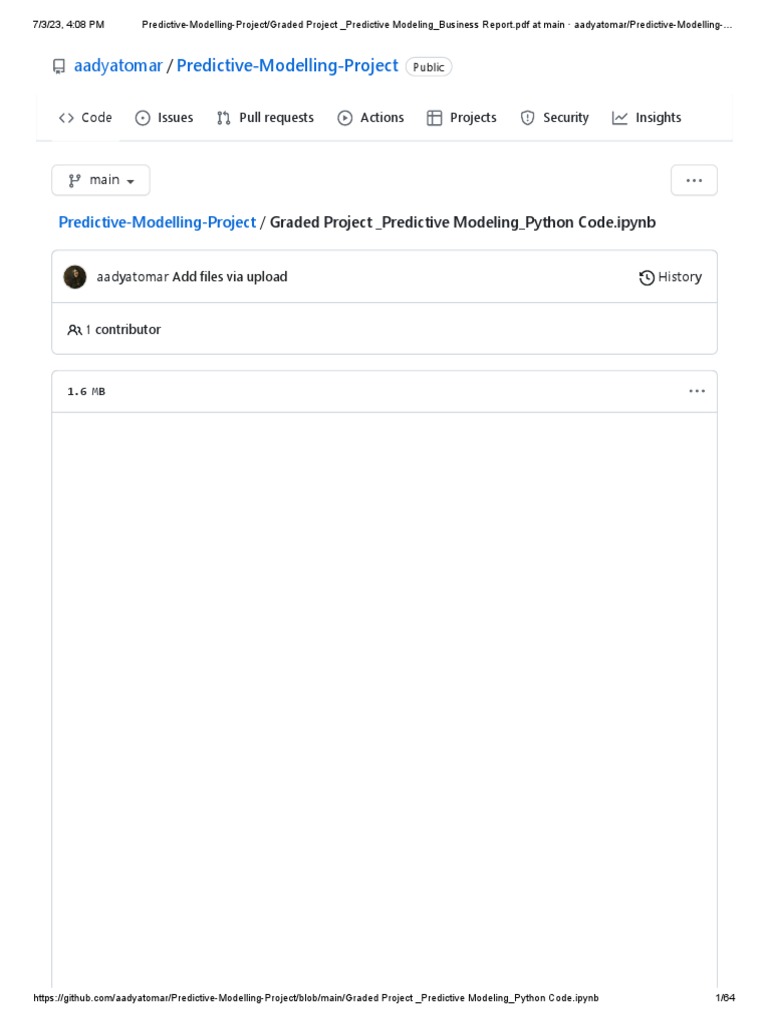
Task: Open the Predictive-Modelling-Project repository title link
Action: [x=287, y=66]
